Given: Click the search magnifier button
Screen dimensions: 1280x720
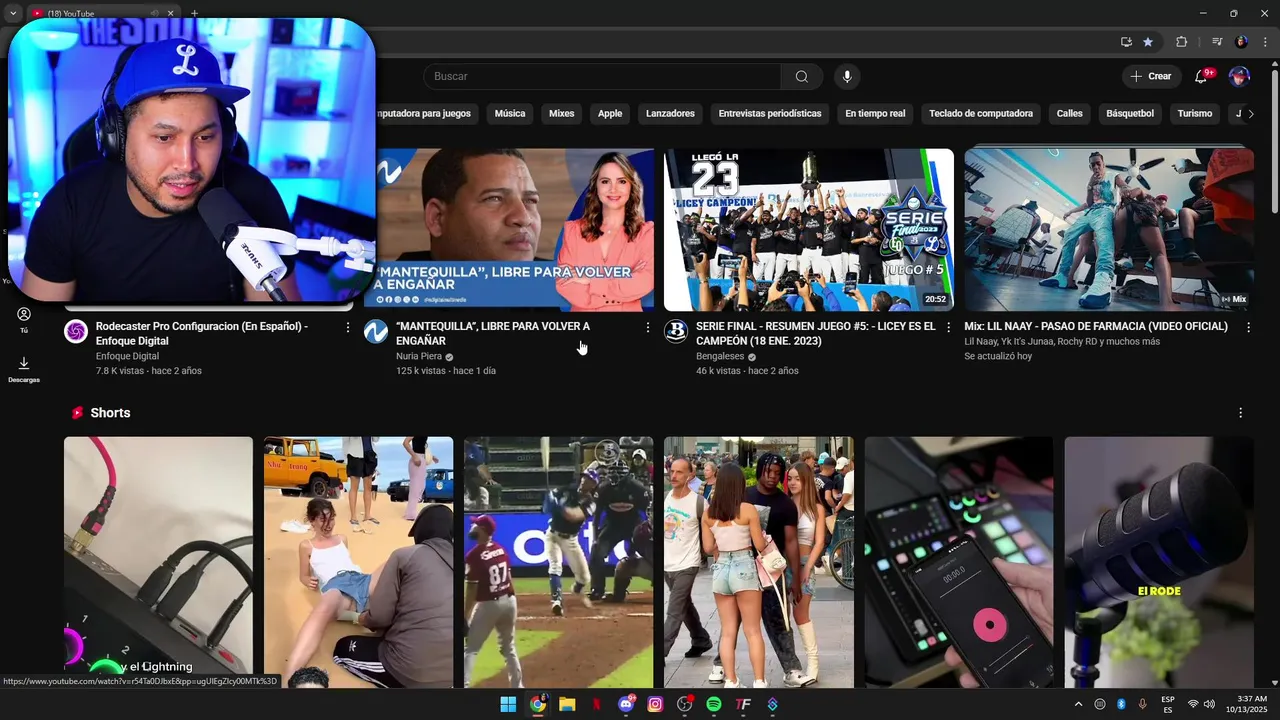Looking at the screenshot, I should point(802,77).
